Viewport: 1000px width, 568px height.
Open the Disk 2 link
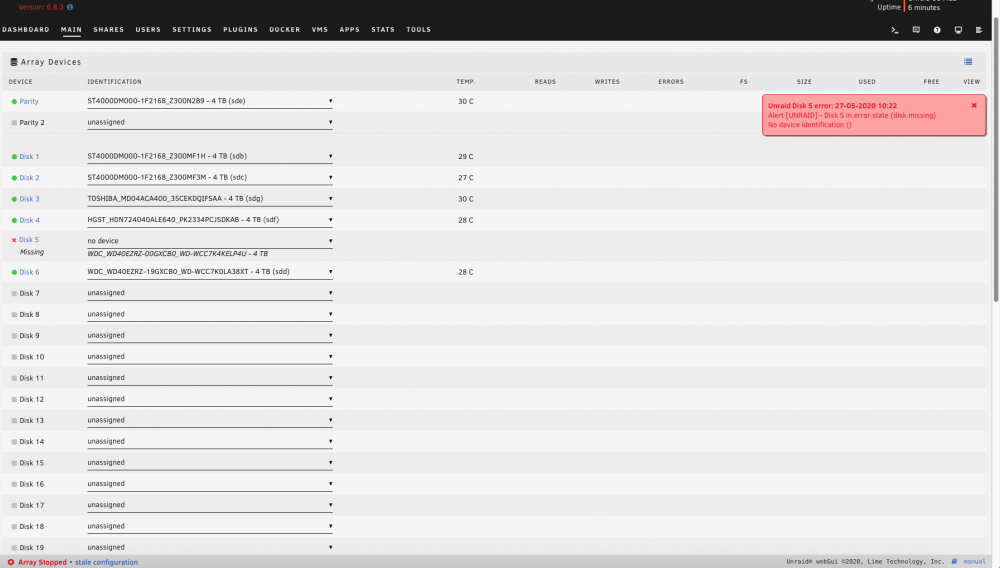pos(29,178)
